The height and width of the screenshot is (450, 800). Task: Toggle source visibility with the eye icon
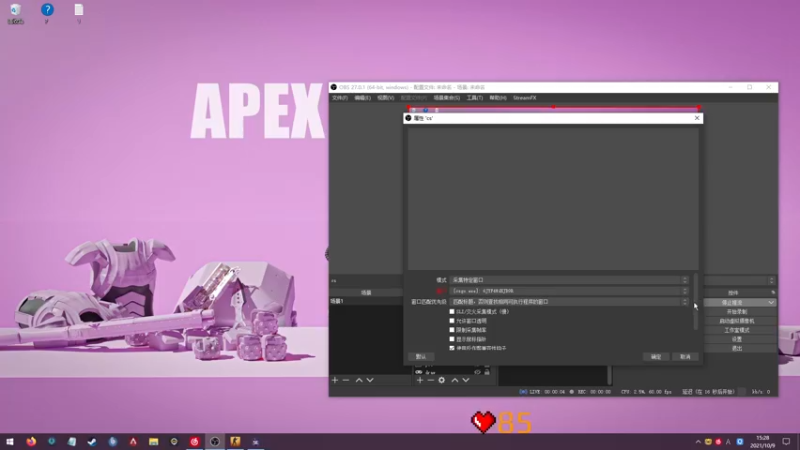click(x=478, y=372)
